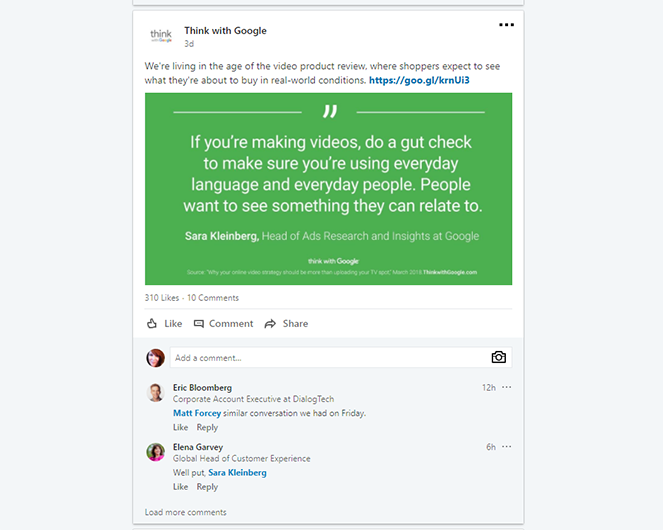This screenshot has width=663, height=530.
Task: Click the Like button label on post
Action: pyautogui.click(x=173, y=324)
